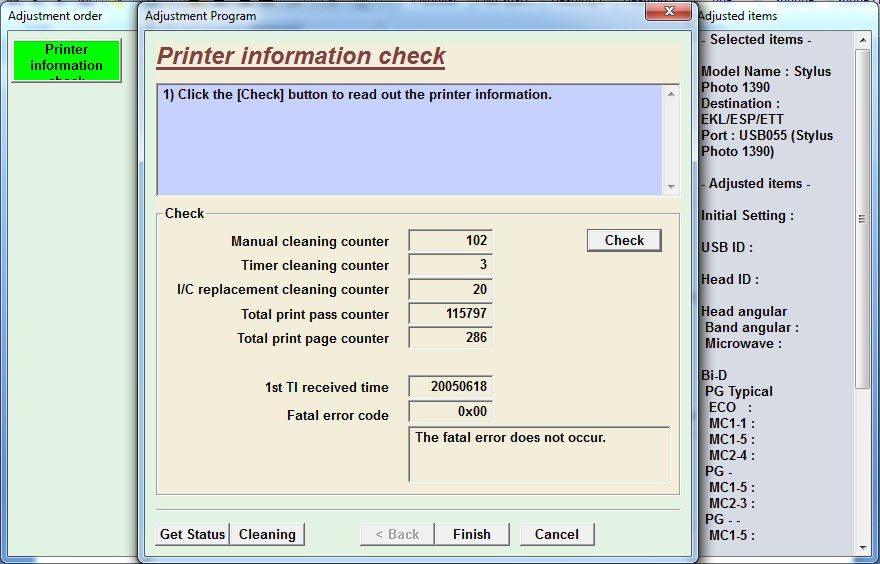Cancel the printer information check
This screenshot has width=880, height=564.
click(556, 534)
